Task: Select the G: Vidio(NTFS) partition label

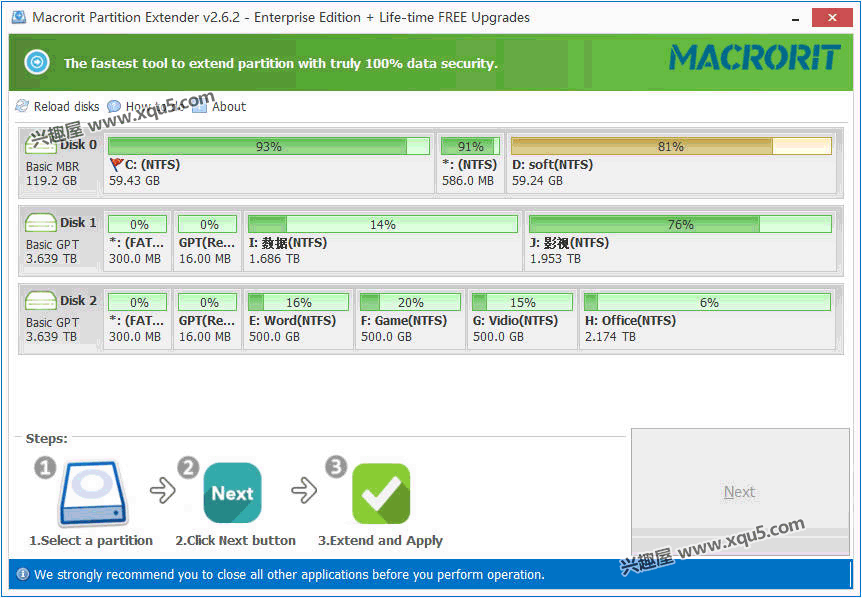Action: tap(516, 320)
